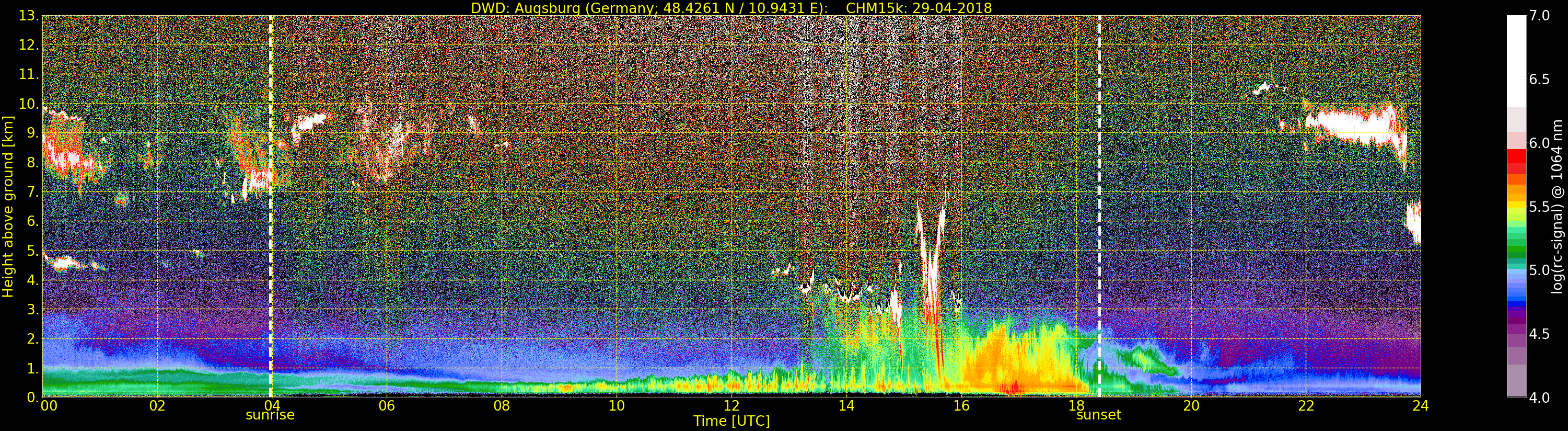Image resolution: width=1568 pixels, height=431 pixels.
Task: Click the time-axis tick label "06"
Action: point(387,405)
